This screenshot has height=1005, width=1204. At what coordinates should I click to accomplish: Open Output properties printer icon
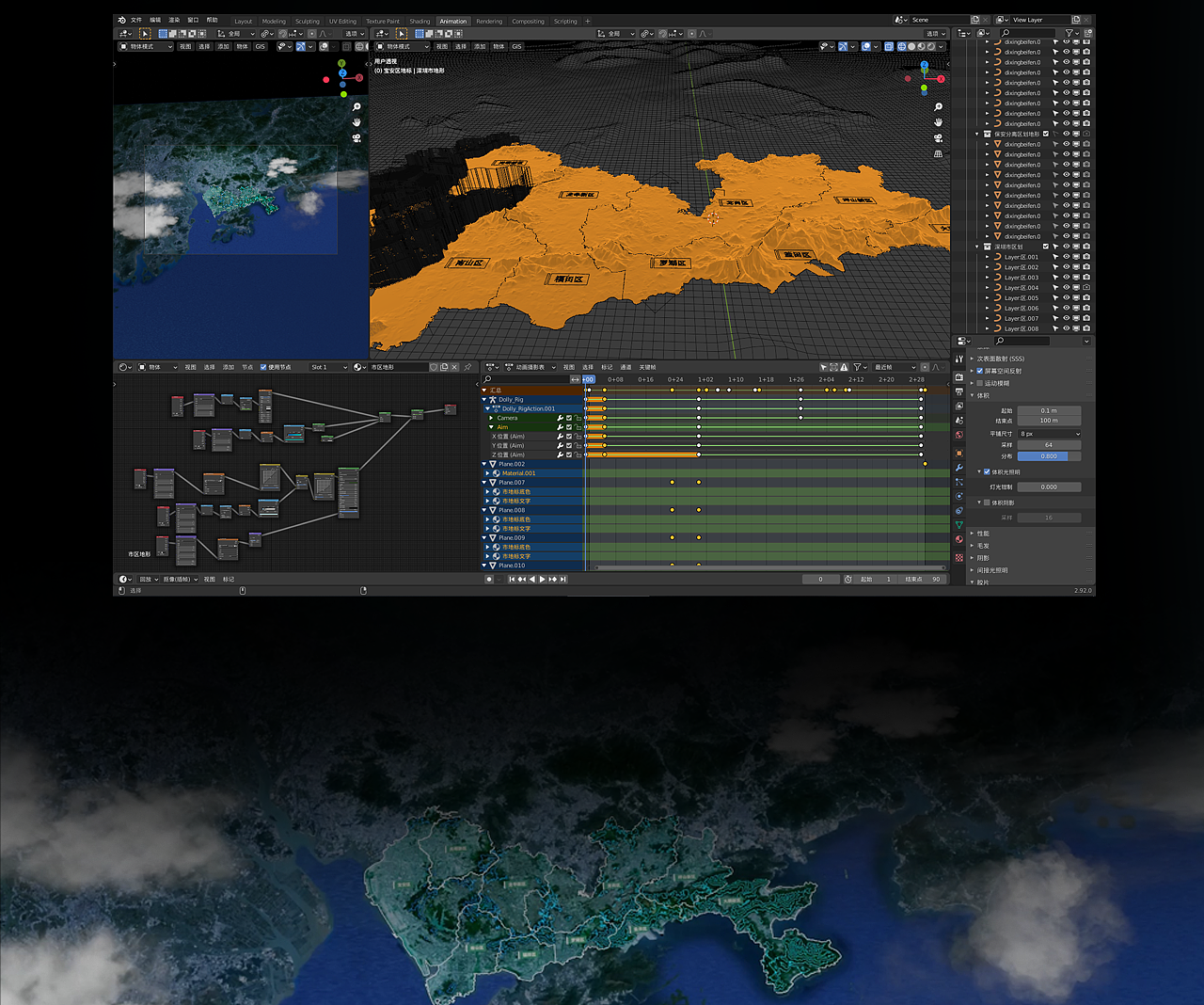[959, 391]
